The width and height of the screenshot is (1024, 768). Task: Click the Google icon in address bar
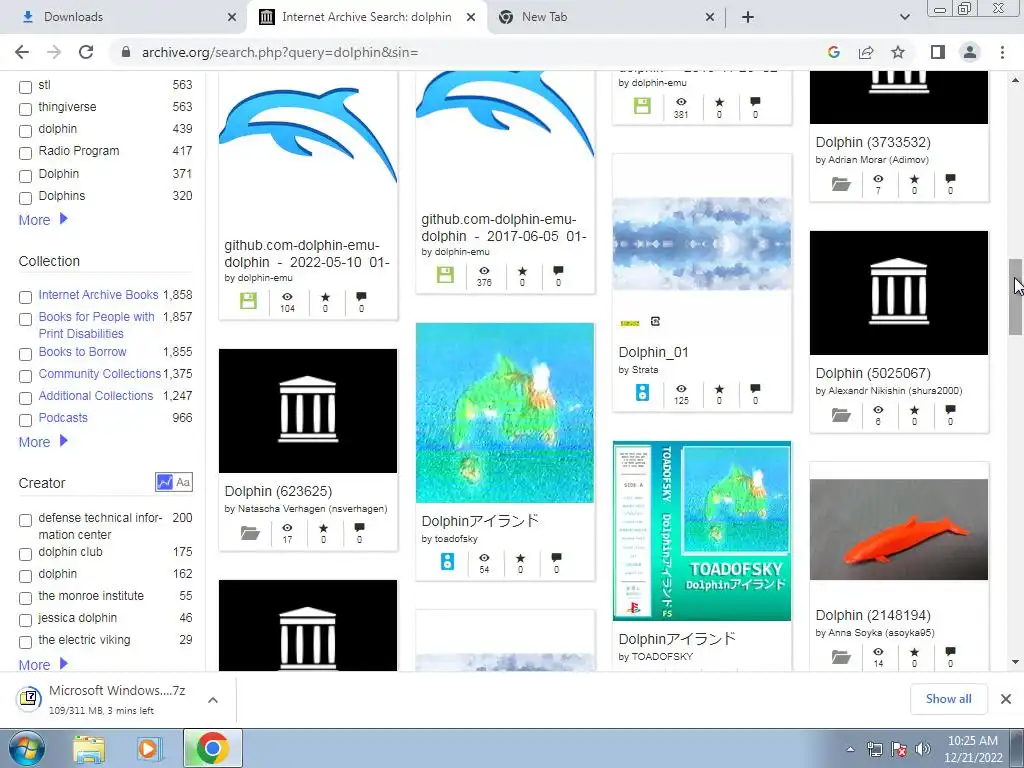(833, 52)
